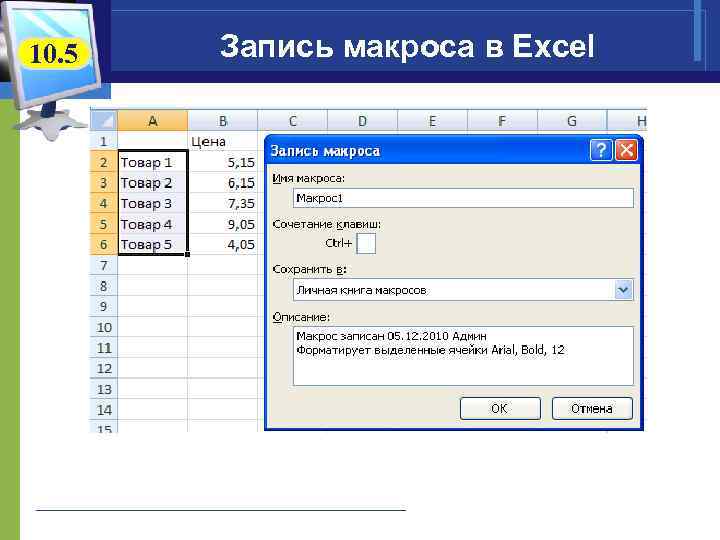Select row 13 header
This screenshot has height=540, width=720.
[104, 389]
